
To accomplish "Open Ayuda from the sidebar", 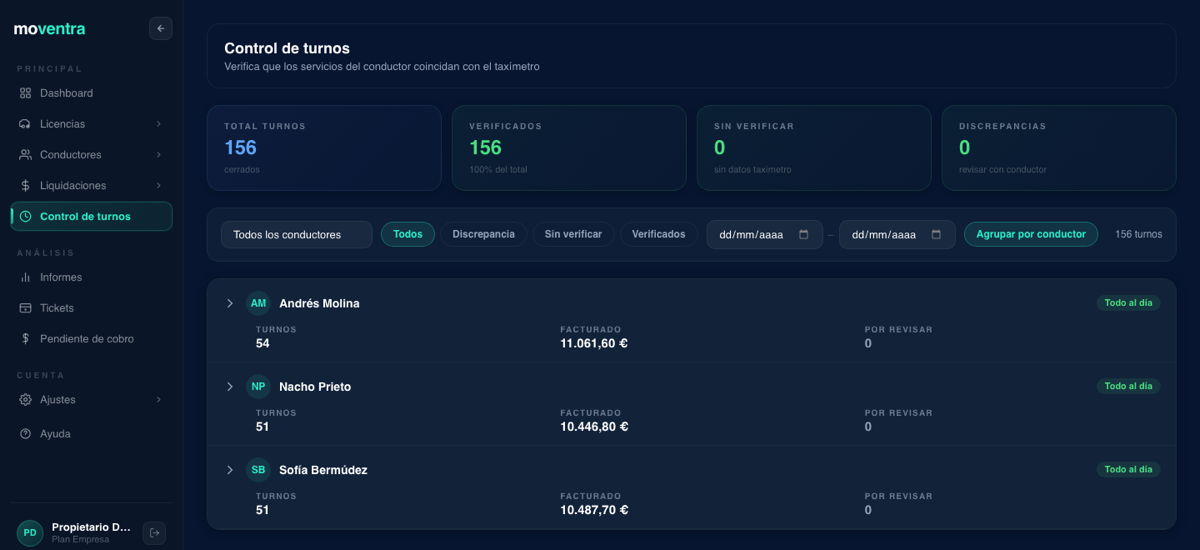I will click(x=91, y=434).
